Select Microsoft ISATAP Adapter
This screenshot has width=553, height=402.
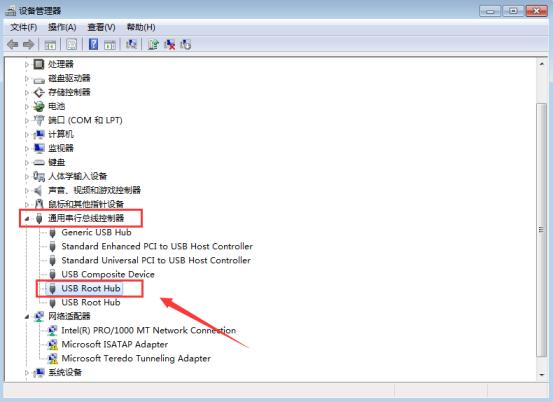pos(115,345)
